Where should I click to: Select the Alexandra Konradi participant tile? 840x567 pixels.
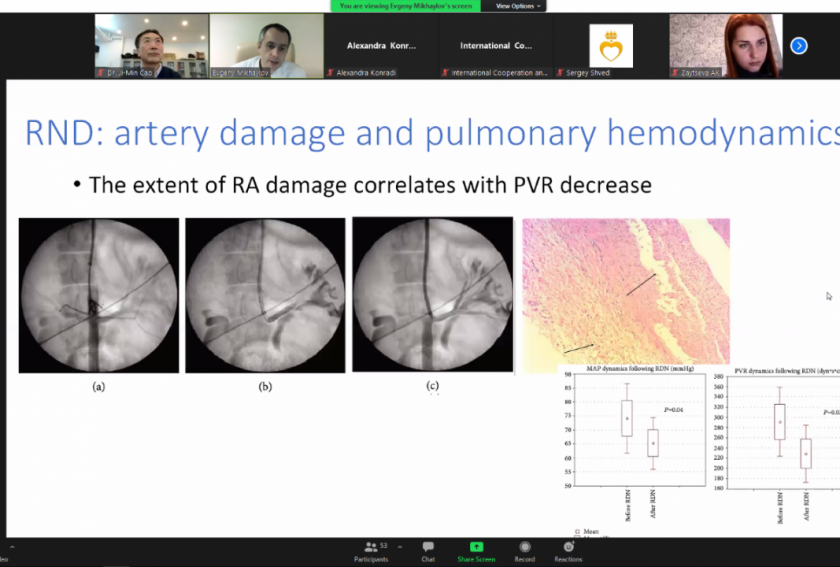(x=381, y=45)
